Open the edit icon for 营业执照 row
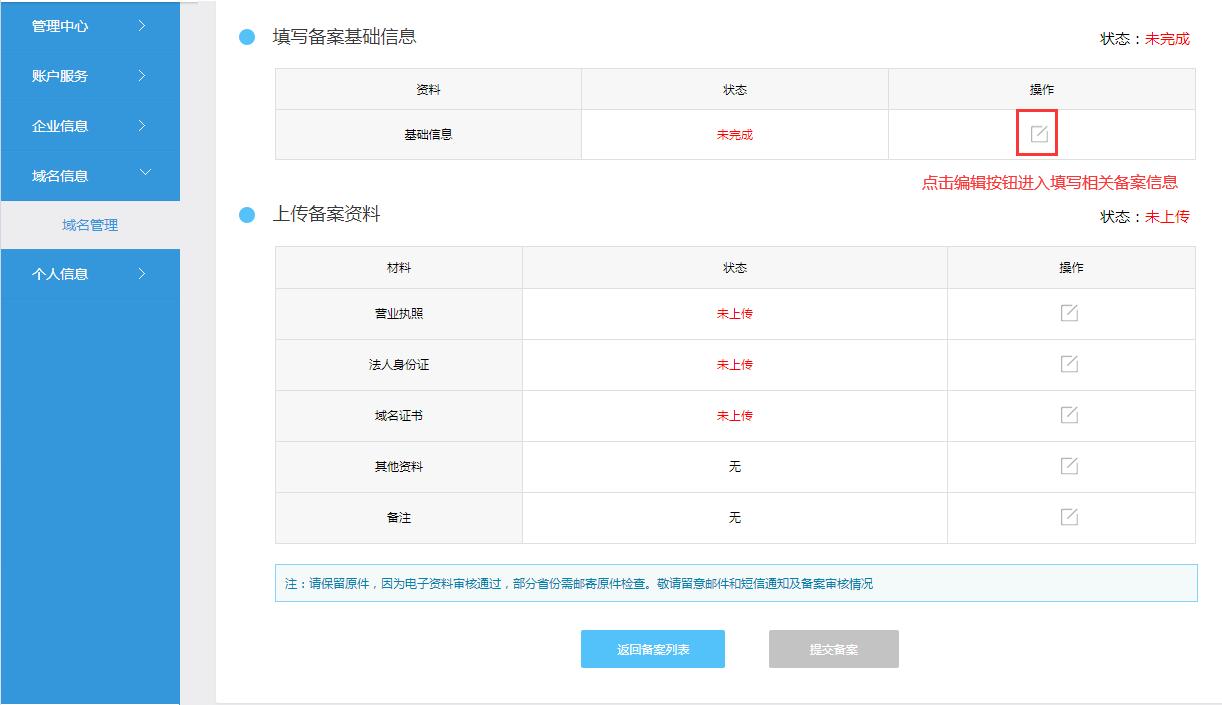Viewport: 1222px width, 705px height. point(1071,312)
